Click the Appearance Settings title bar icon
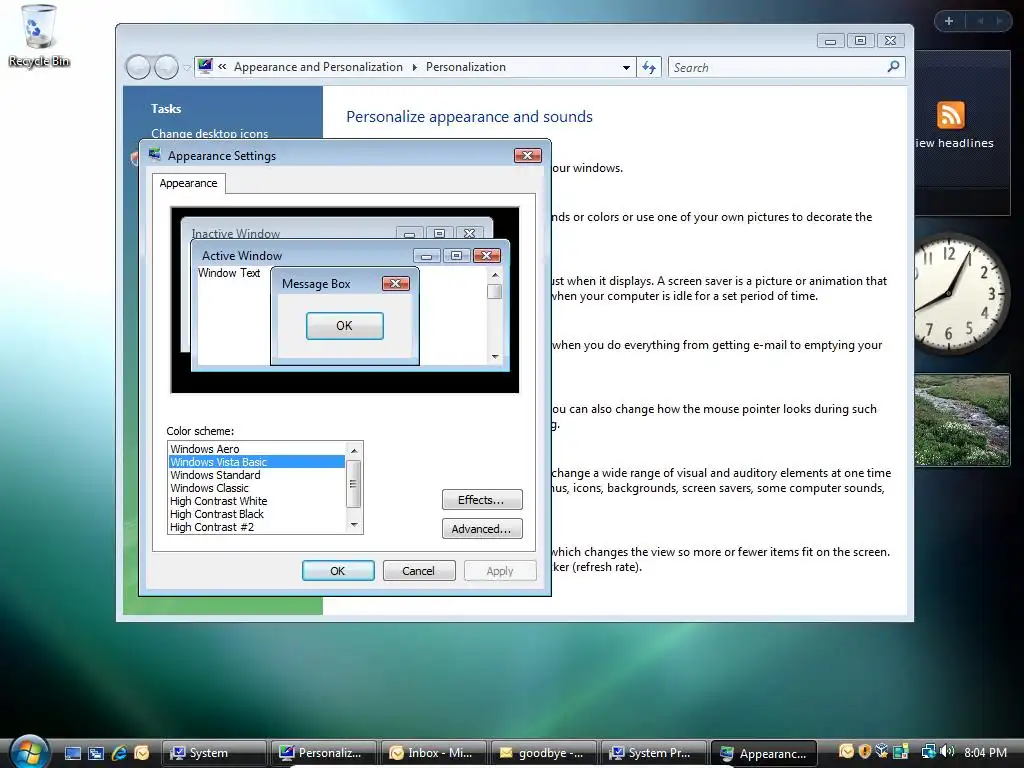Viewport: 1024px width, 768px height. 155,155
